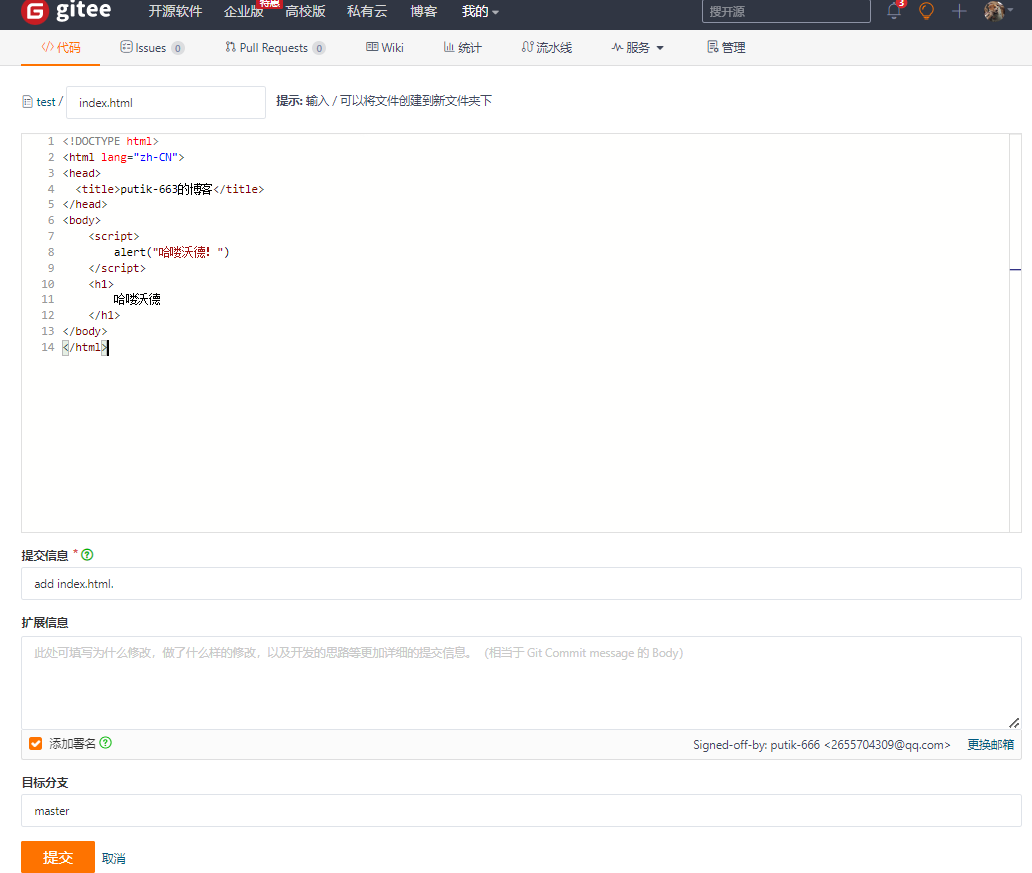Viewport: 1032px width, 873px height.
Task: Click the plus create-new icon
Action: click(x=959, y=11)
